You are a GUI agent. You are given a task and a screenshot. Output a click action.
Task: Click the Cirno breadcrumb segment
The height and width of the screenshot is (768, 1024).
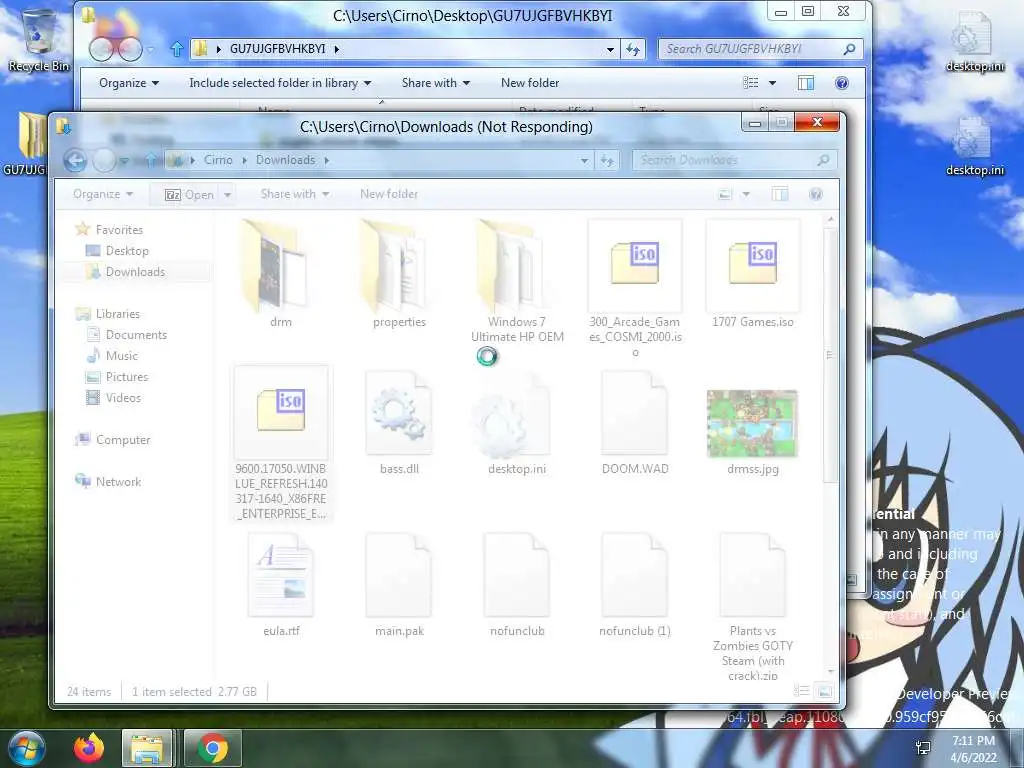[218, 160]
